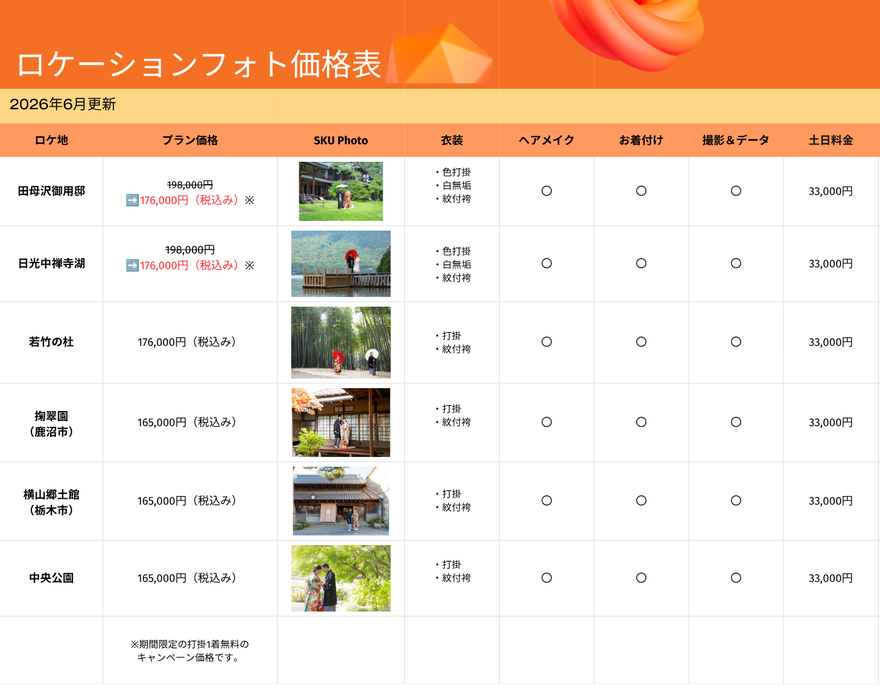Screen dimensions: 880x690
Task: Select the 2026年6月更新 date text
Action: (x=63, y=104)
